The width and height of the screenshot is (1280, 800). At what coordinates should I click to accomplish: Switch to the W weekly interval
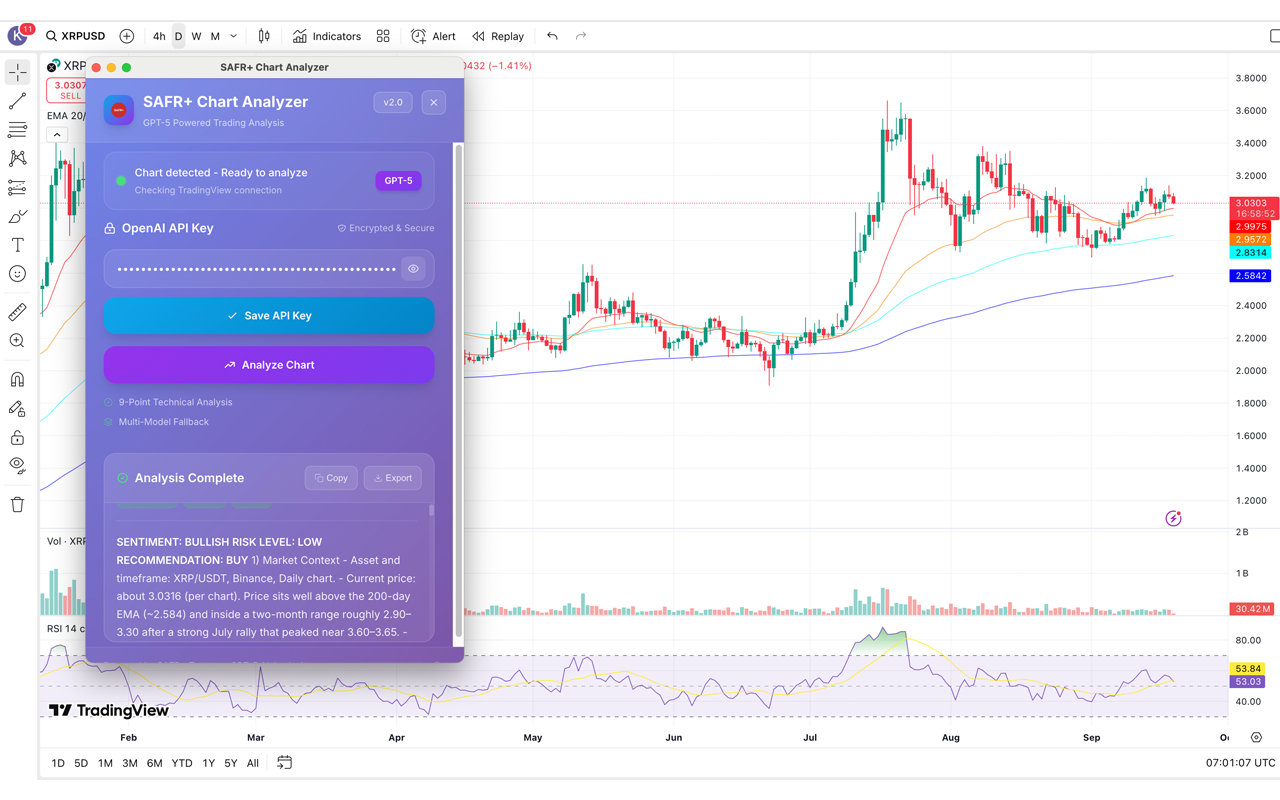coord(196,36)
